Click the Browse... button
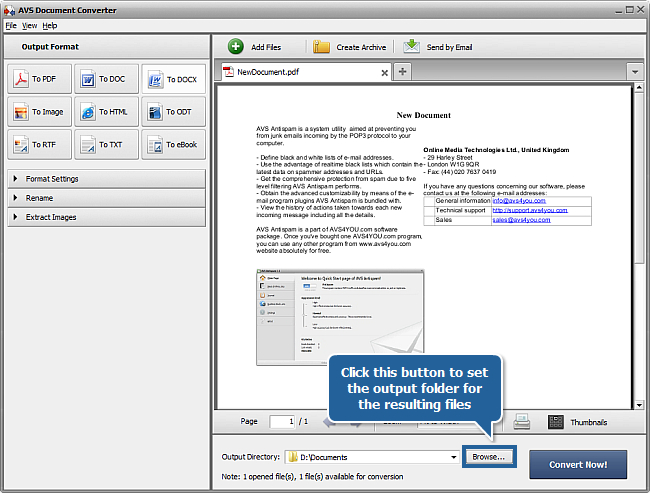 [x=489, y=457]
